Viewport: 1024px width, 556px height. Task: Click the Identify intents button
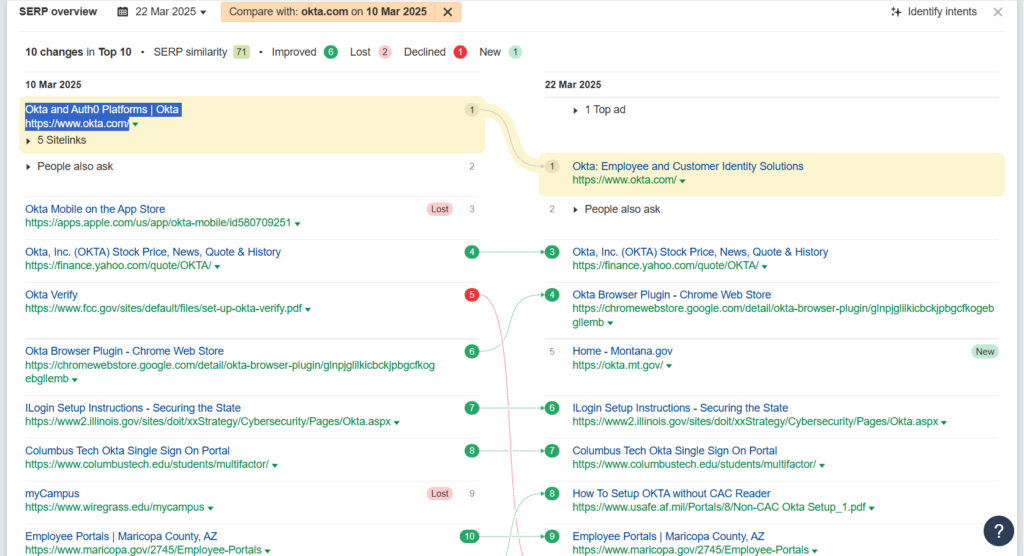click(x=934, y=12)
